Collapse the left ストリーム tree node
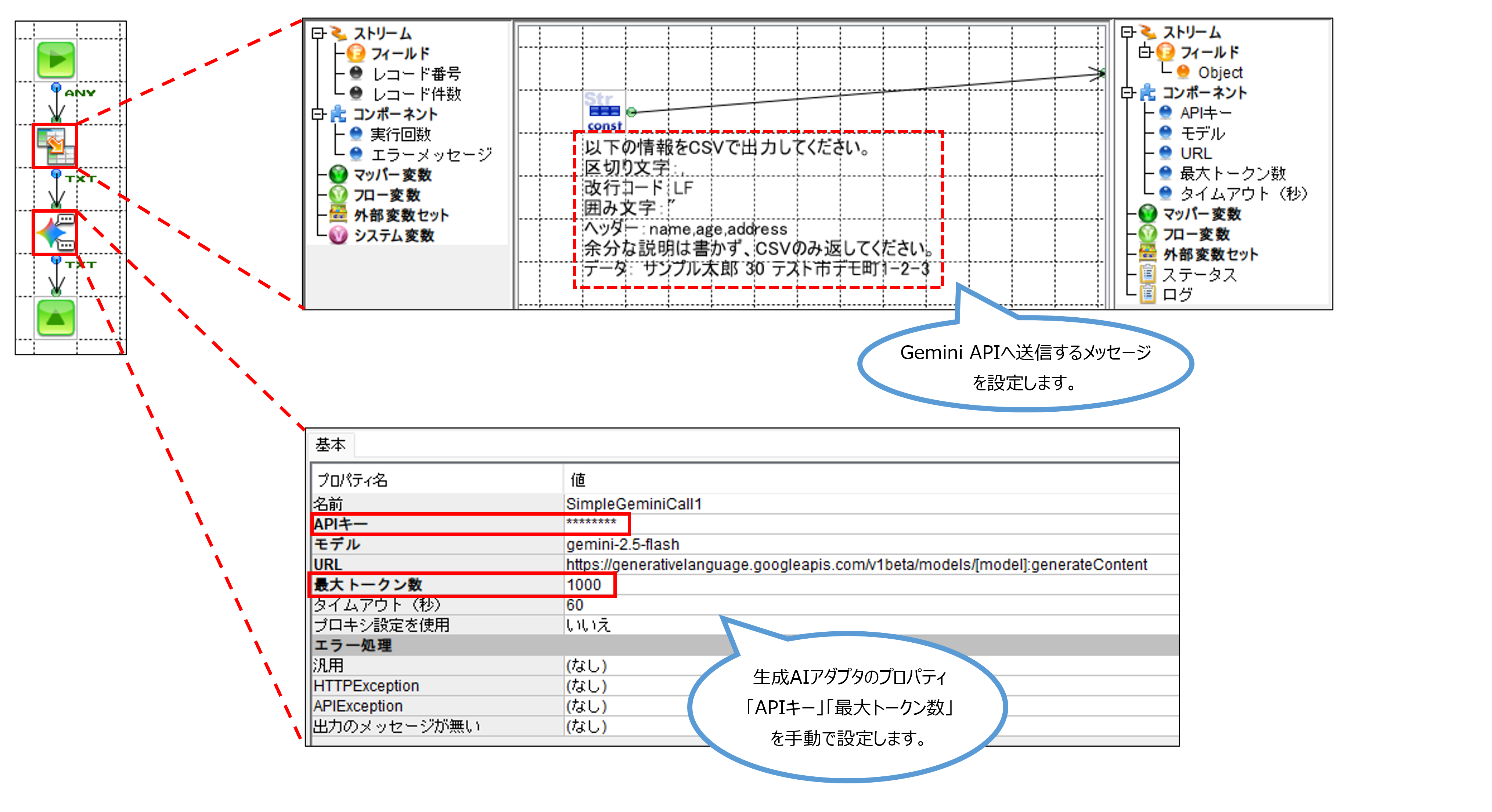 [x=317, y=33]
